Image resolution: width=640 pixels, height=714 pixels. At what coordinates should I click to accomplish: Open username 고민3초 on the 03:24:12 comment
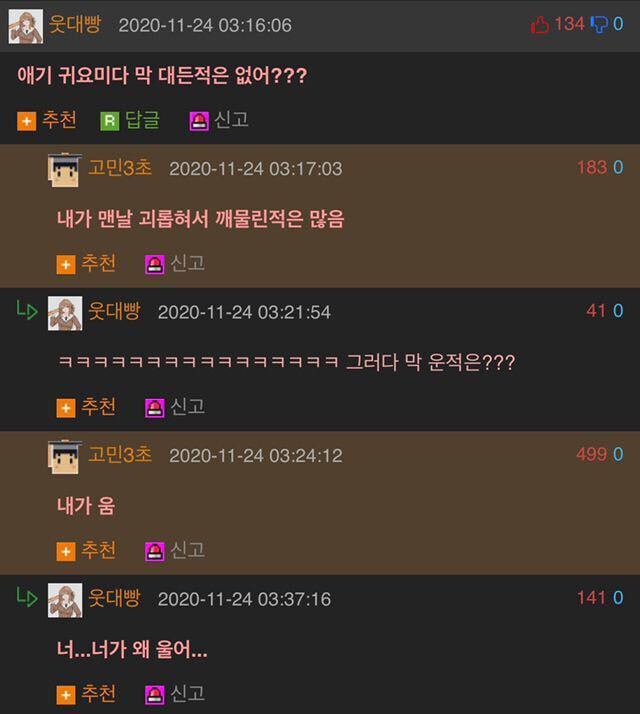[120, 454]
